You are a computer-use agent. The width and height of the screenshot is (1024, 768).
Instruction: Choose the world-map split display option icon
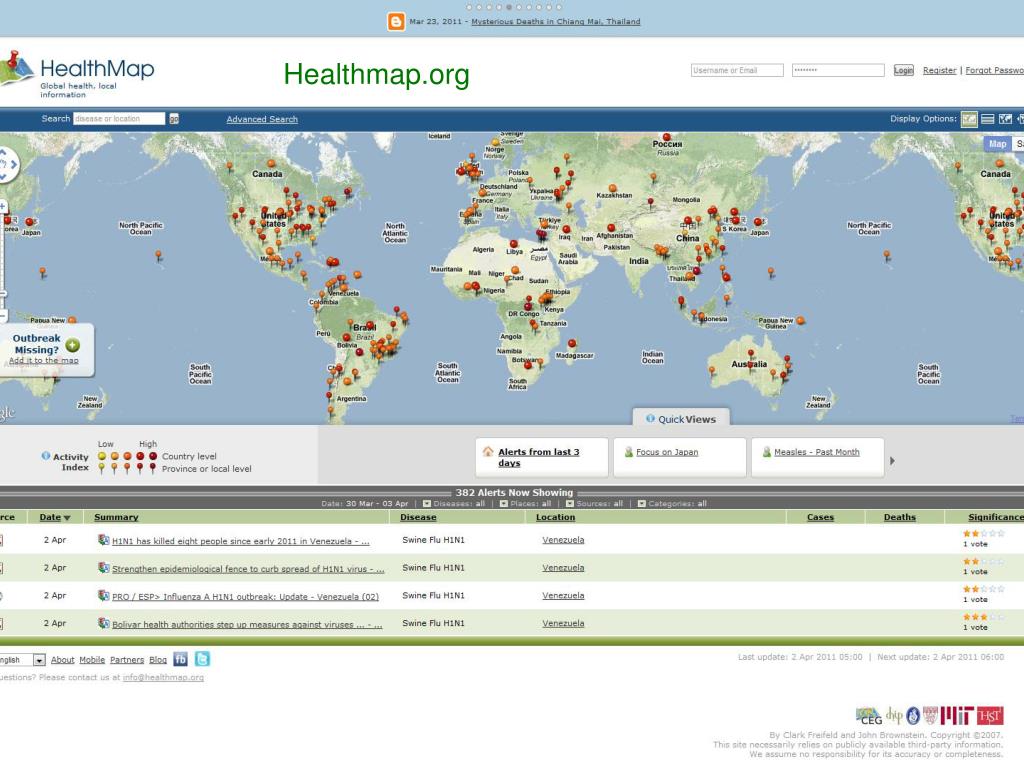1006,119
